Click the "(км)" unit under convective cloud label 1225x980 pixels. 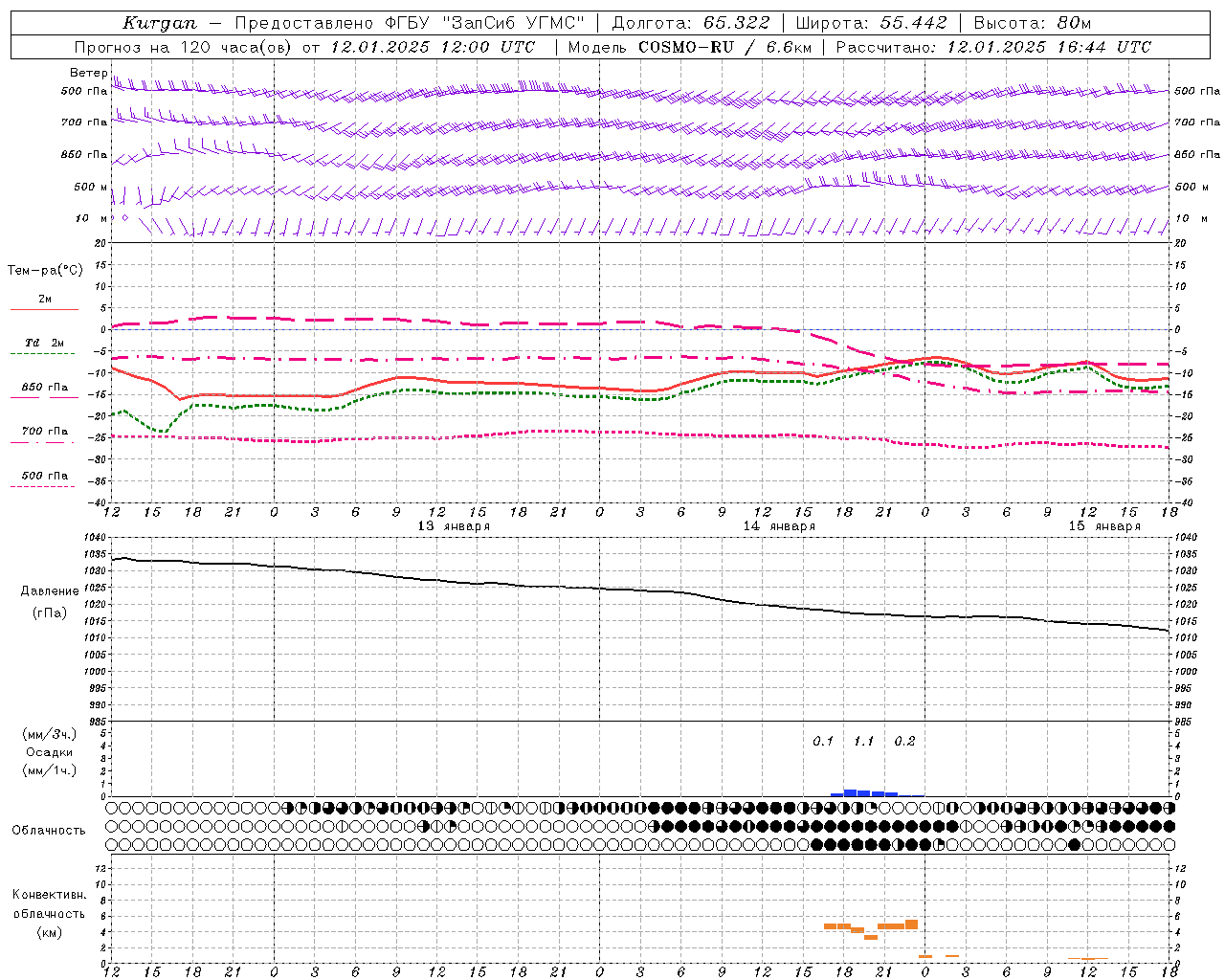point(50,933)
